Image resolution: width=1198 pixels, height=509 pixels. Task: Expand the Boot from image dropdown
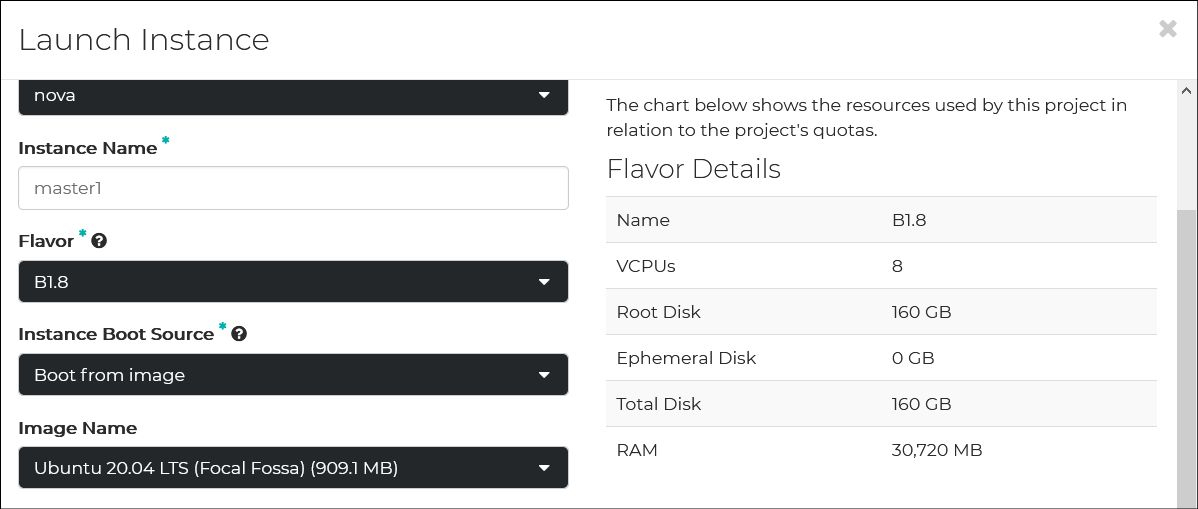[x=293, y=375]
